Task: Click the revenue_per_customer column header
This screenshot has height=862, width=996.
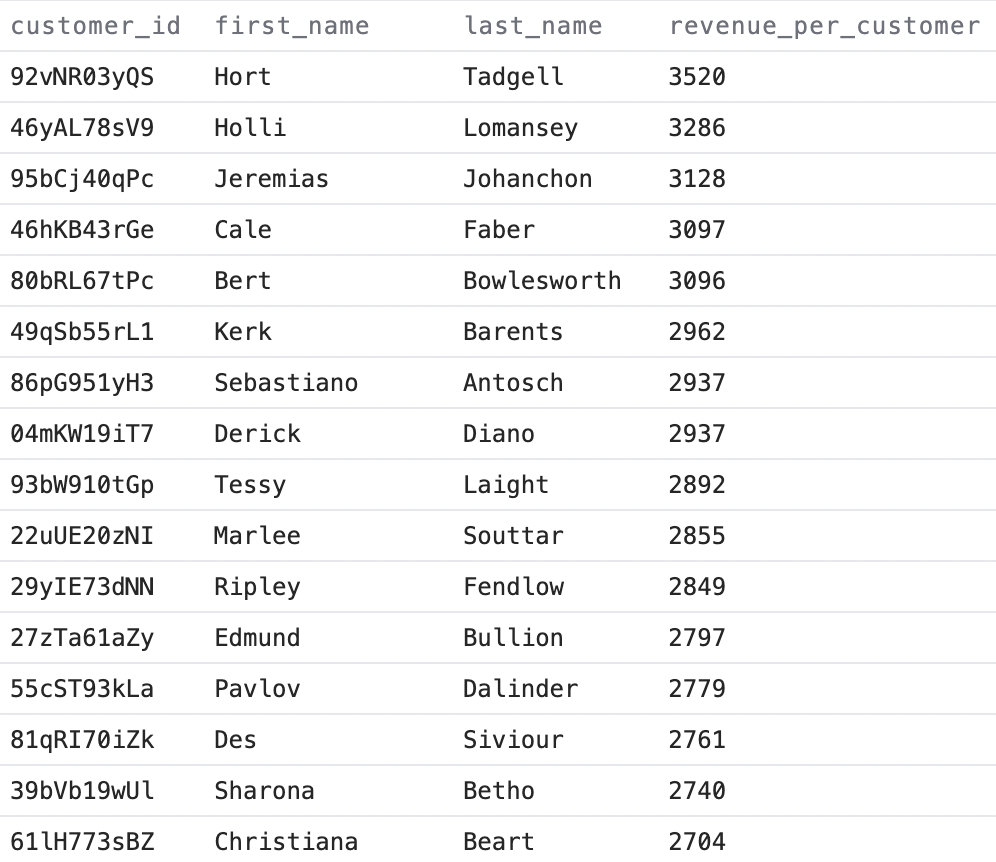Action: [x=824, y=26]
